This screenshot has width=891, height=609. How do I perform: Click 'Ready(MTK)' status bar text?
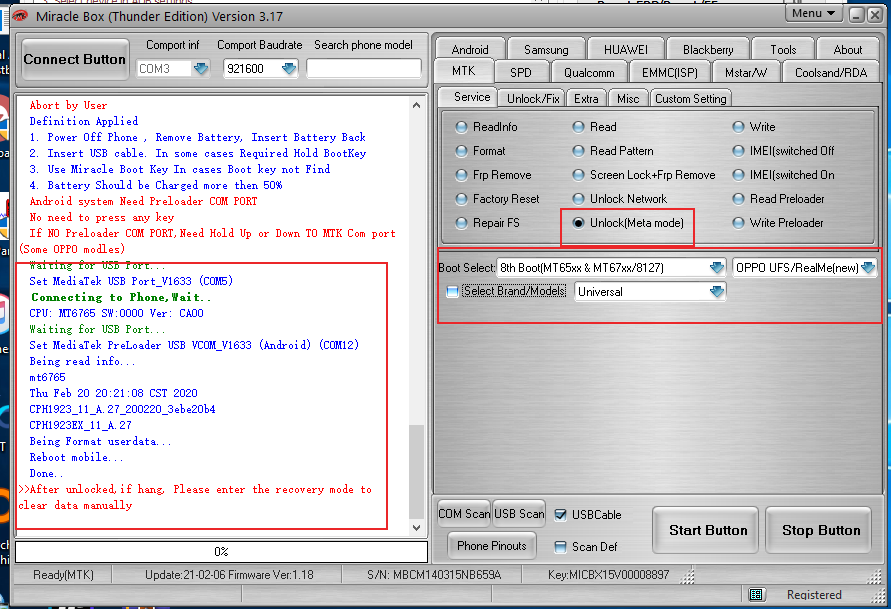[x=63, y=575]
